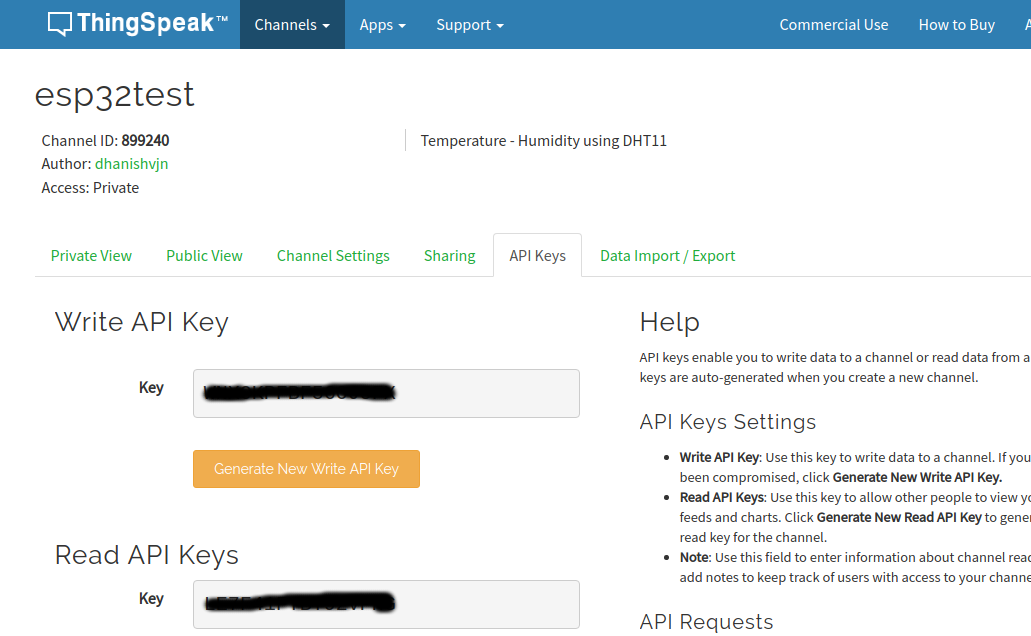Viewport: 1031px width, 636px height.
Task: Switch to the Private View tab
Action: (90, 255)
